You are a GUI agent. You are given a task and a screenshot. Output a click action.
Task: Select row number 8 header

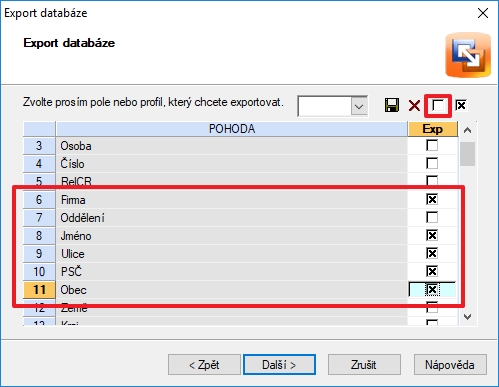pyautogui.click(x=39, y=236)
